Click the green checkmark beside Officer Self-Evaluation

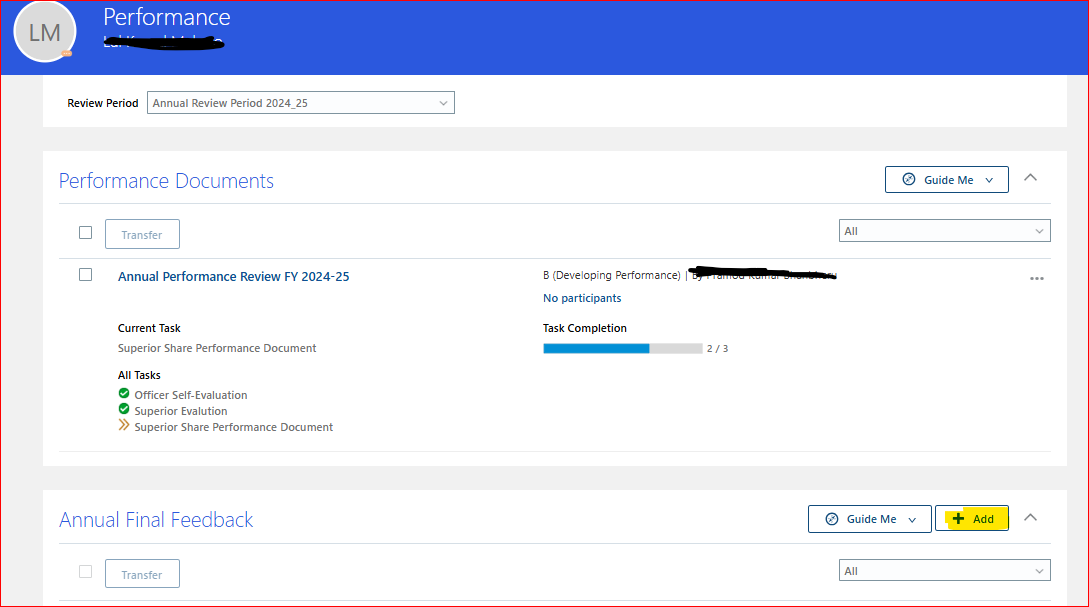(x=124, y=393)
